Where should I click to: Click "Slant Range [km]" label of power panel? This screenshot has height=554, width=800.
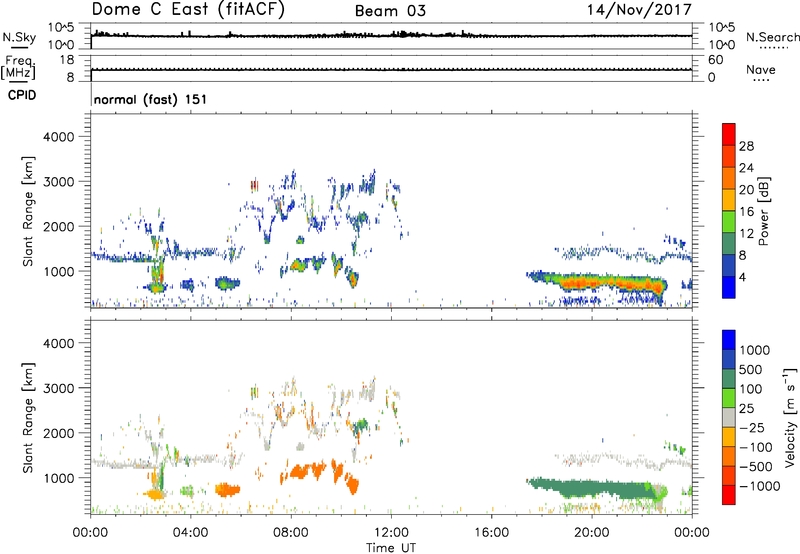click(28, 211)
